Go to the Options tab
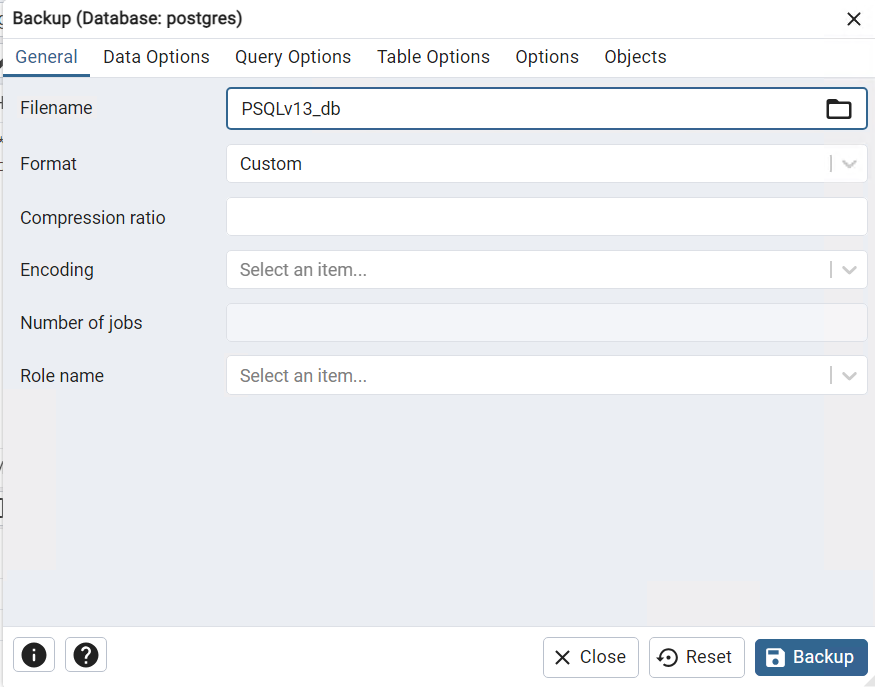This screenshot has height=687, width=875. click(x=547, y=57)
